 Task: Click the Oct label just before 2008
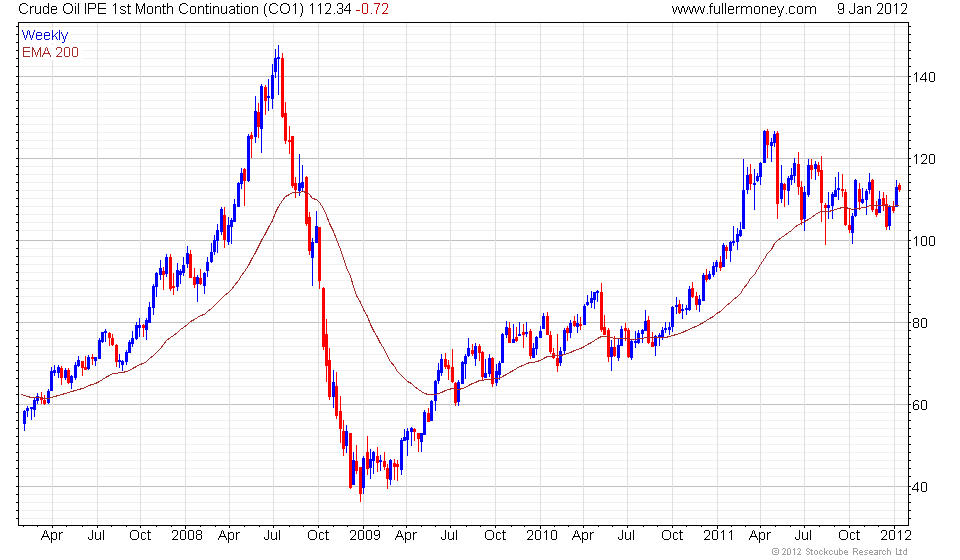(x=140, y=535)
